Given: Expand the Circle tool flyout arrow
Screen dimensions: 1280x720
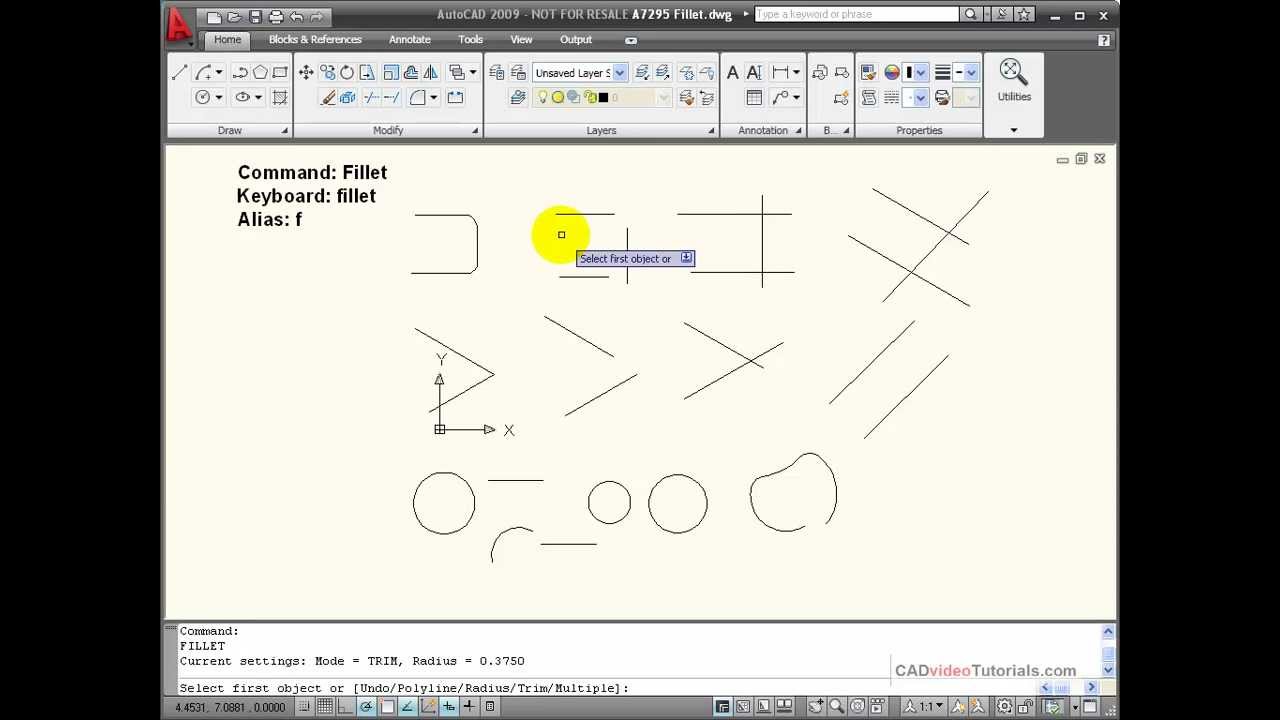Looking at the screenshot, I should pyautogui.click(x=219, y=97).
